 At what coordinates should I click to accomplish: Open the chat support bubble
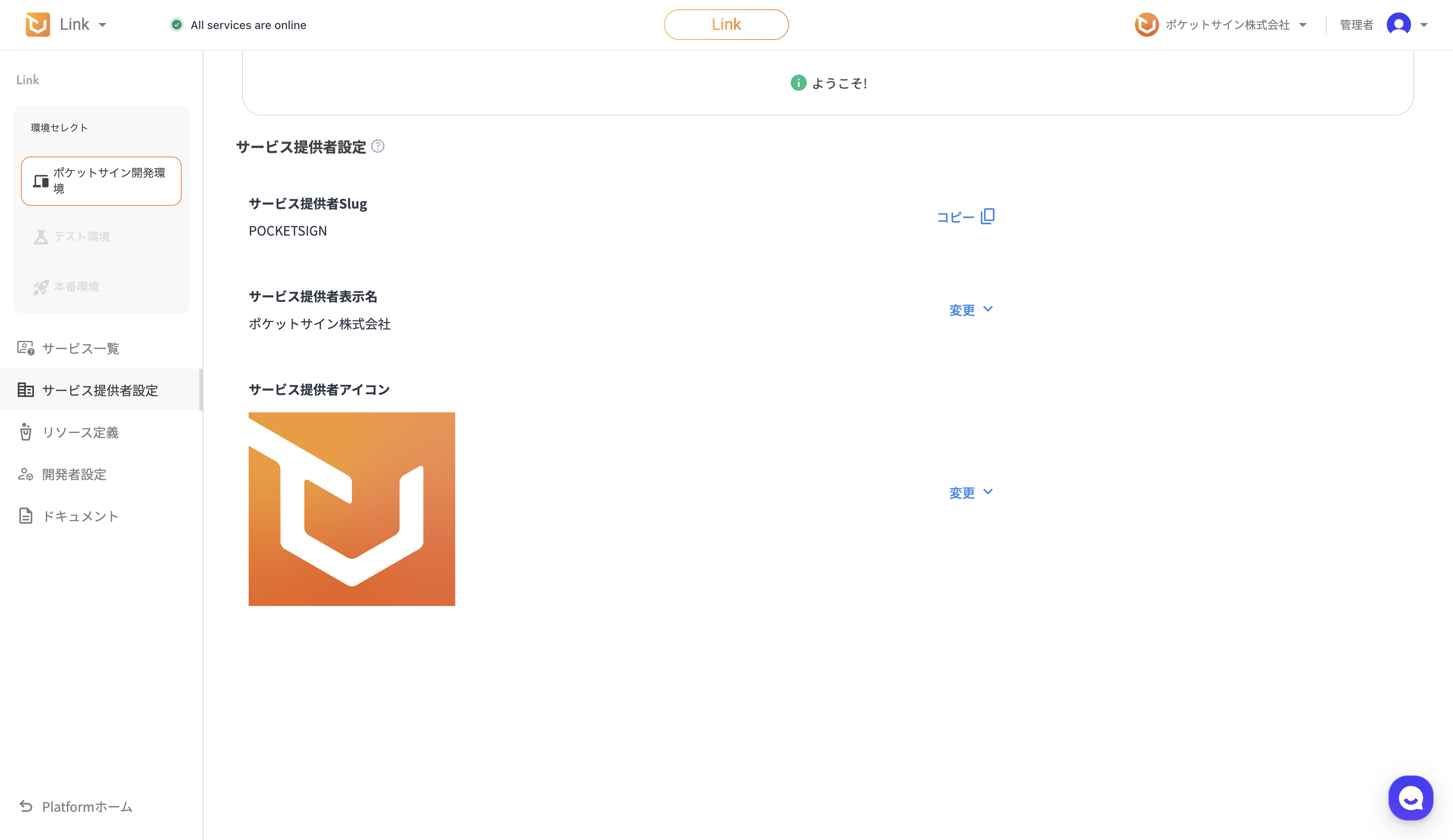pyautogui.click(x=1410, y=798)
